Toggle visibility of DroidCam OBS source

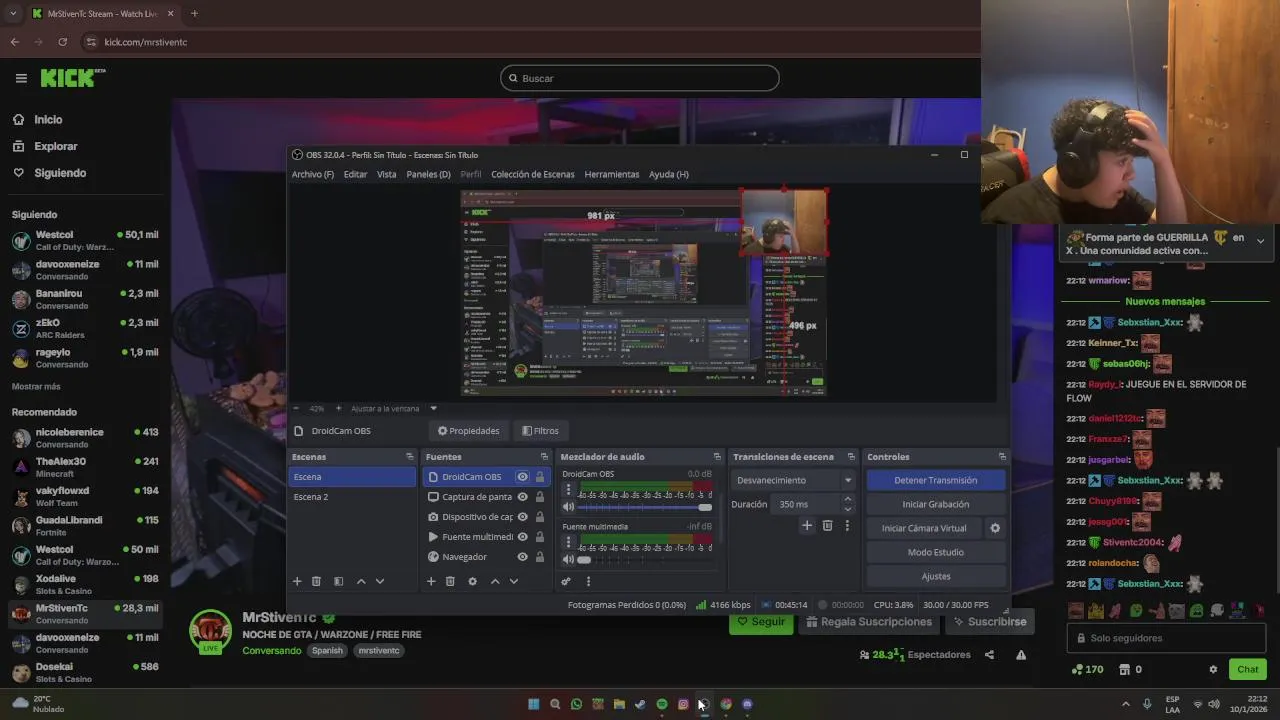click(x=522, y=477)
